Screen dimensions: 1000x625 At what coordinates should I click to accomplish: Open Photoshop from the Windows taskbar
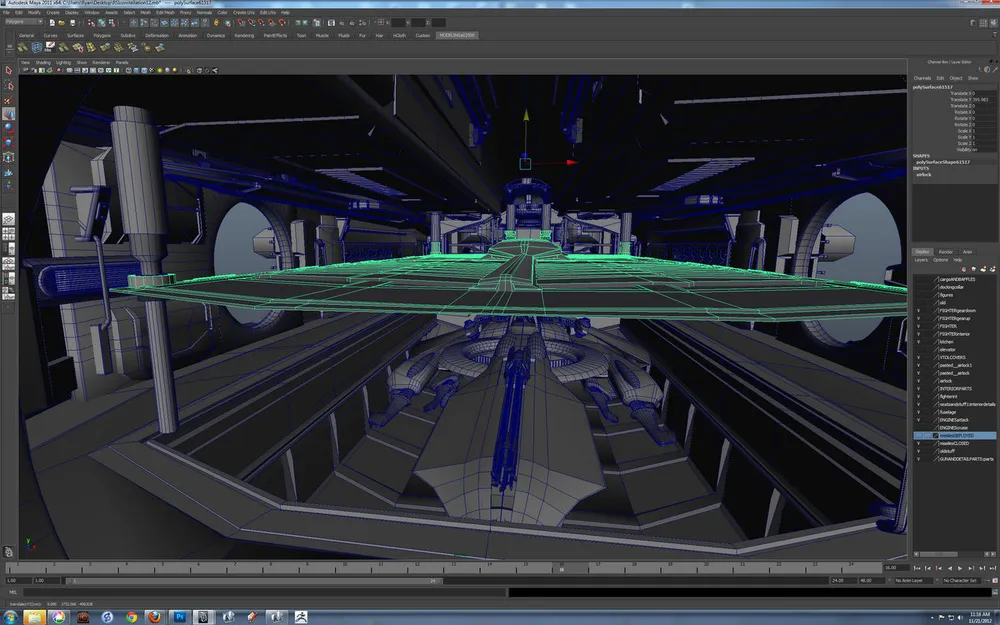[181, 616]
